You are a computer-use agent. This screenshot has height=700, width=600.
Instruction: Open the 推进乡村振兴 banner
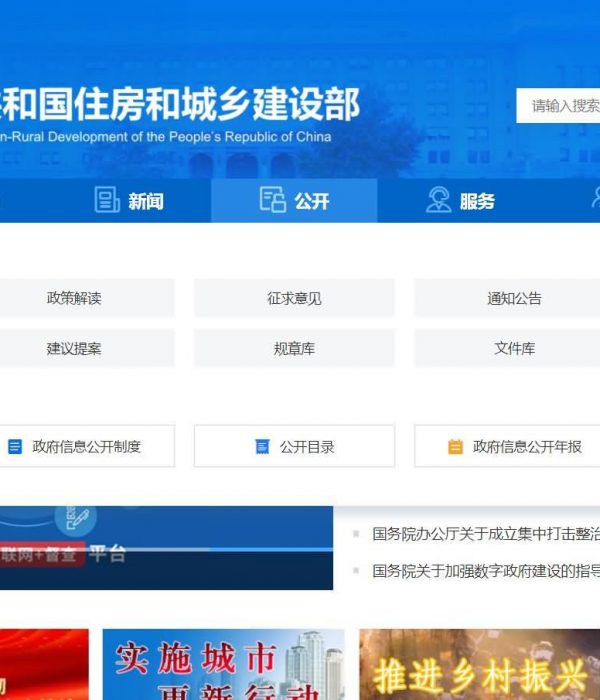pyautogui.click(x=479, y=664)
